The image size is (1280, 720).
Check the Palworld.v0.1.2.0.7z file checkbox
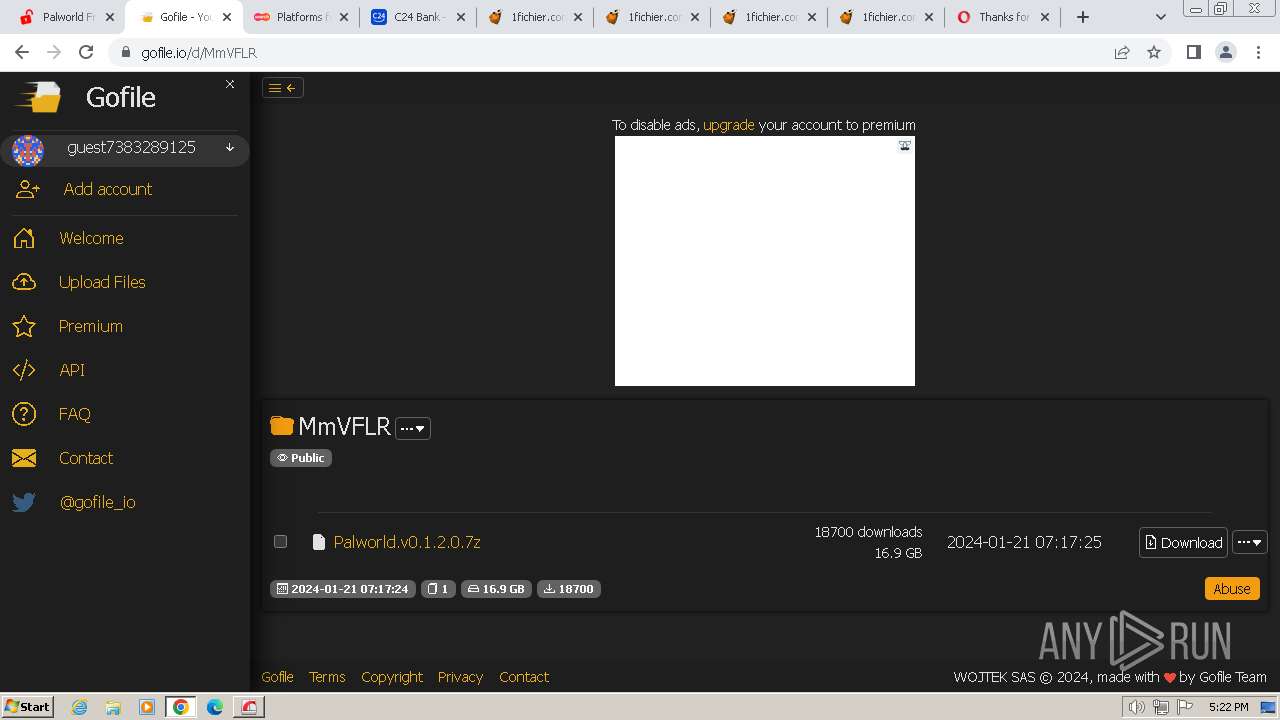coord(281,542)
